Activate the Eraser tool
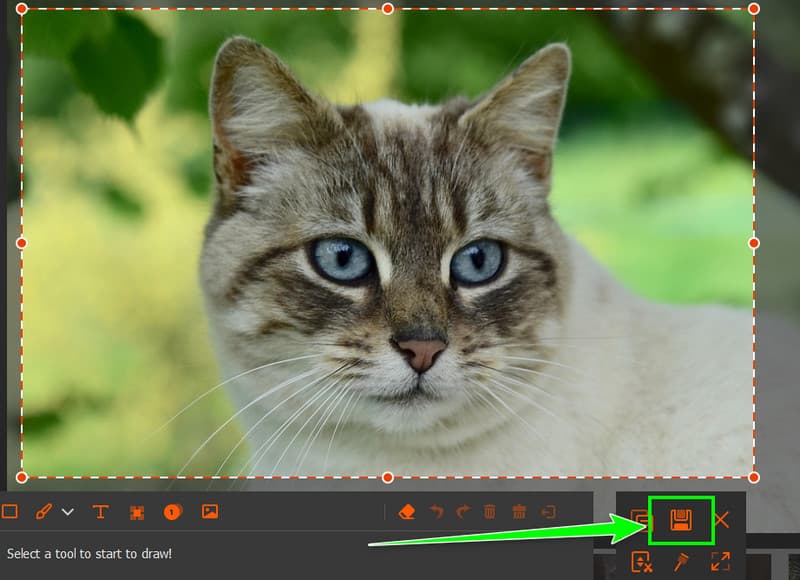The height and width of the screenshot is (580, 800). (406, 512)
